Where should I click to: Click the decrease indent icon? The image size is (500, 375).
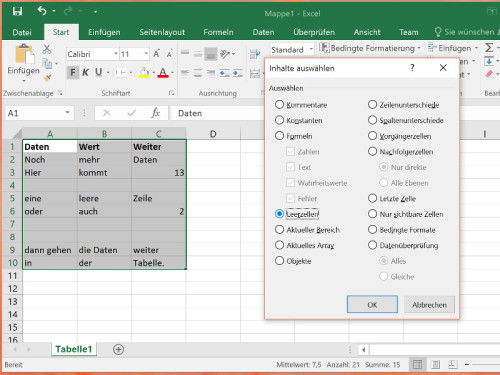pos(224,73)
